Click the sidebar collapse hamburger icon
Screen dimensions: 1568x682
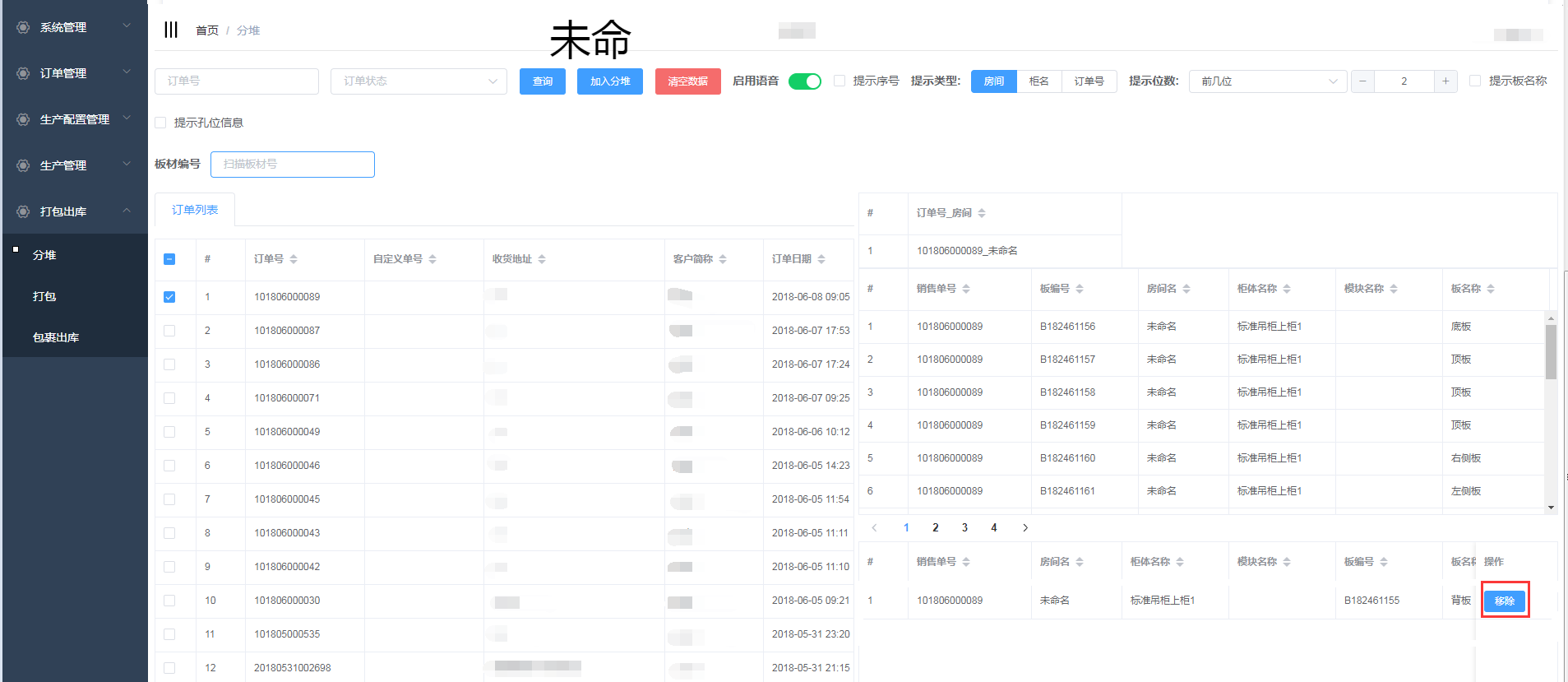coord(171,30)
